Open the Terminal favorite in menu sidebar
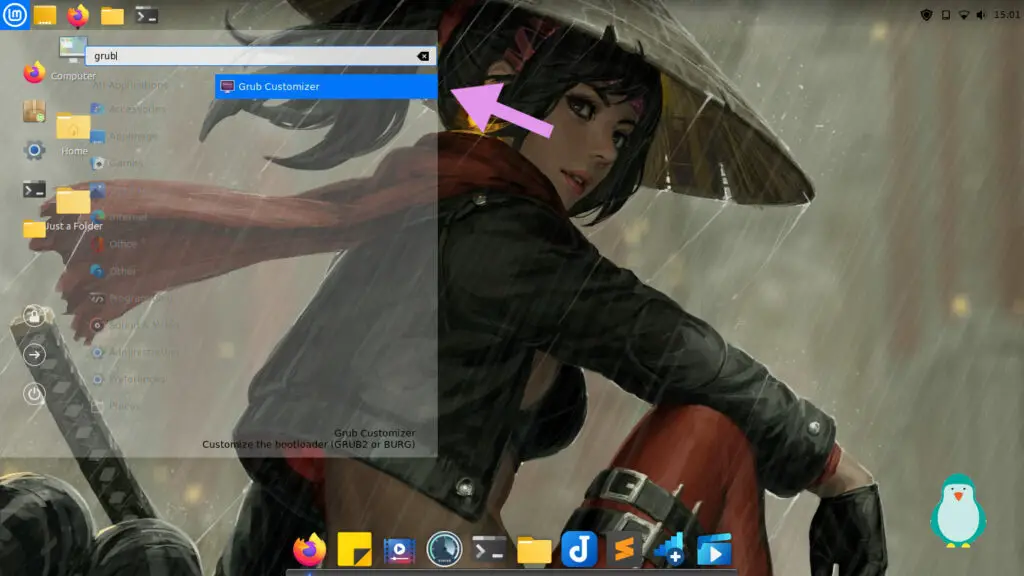Image resolution: width=1024 pixels, height=576 pixels. point(34,190)
